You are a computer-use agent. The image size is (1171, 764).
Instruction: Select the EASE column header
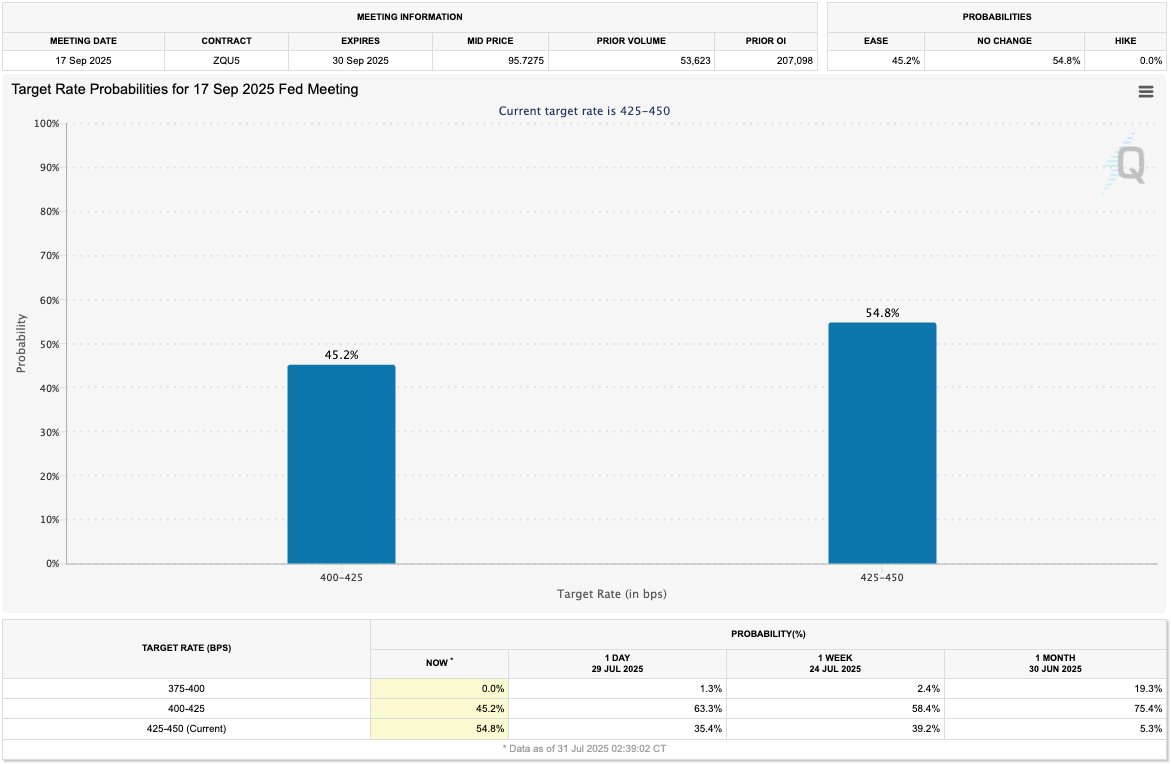[x=876, y=41]
